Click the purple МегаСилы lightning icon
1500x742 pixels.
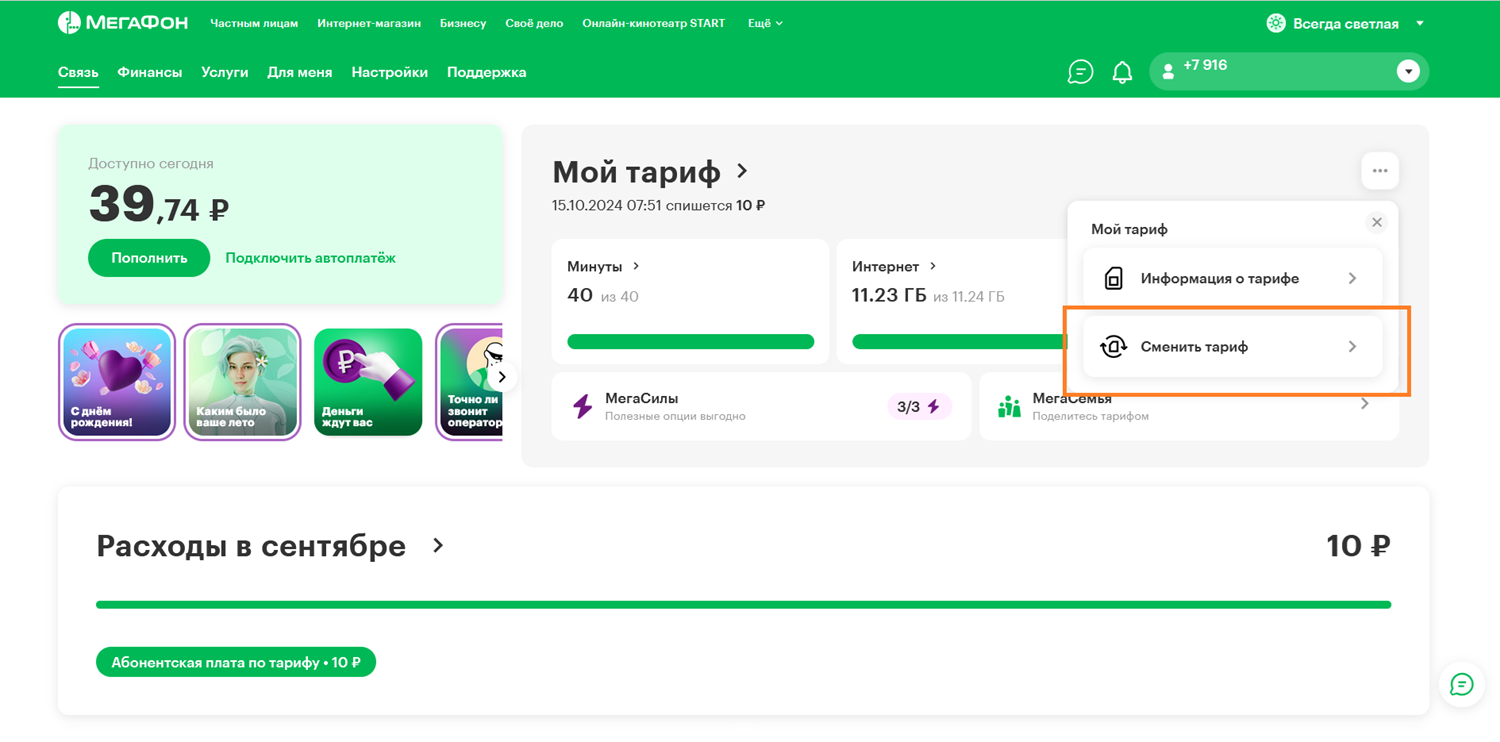582,406
